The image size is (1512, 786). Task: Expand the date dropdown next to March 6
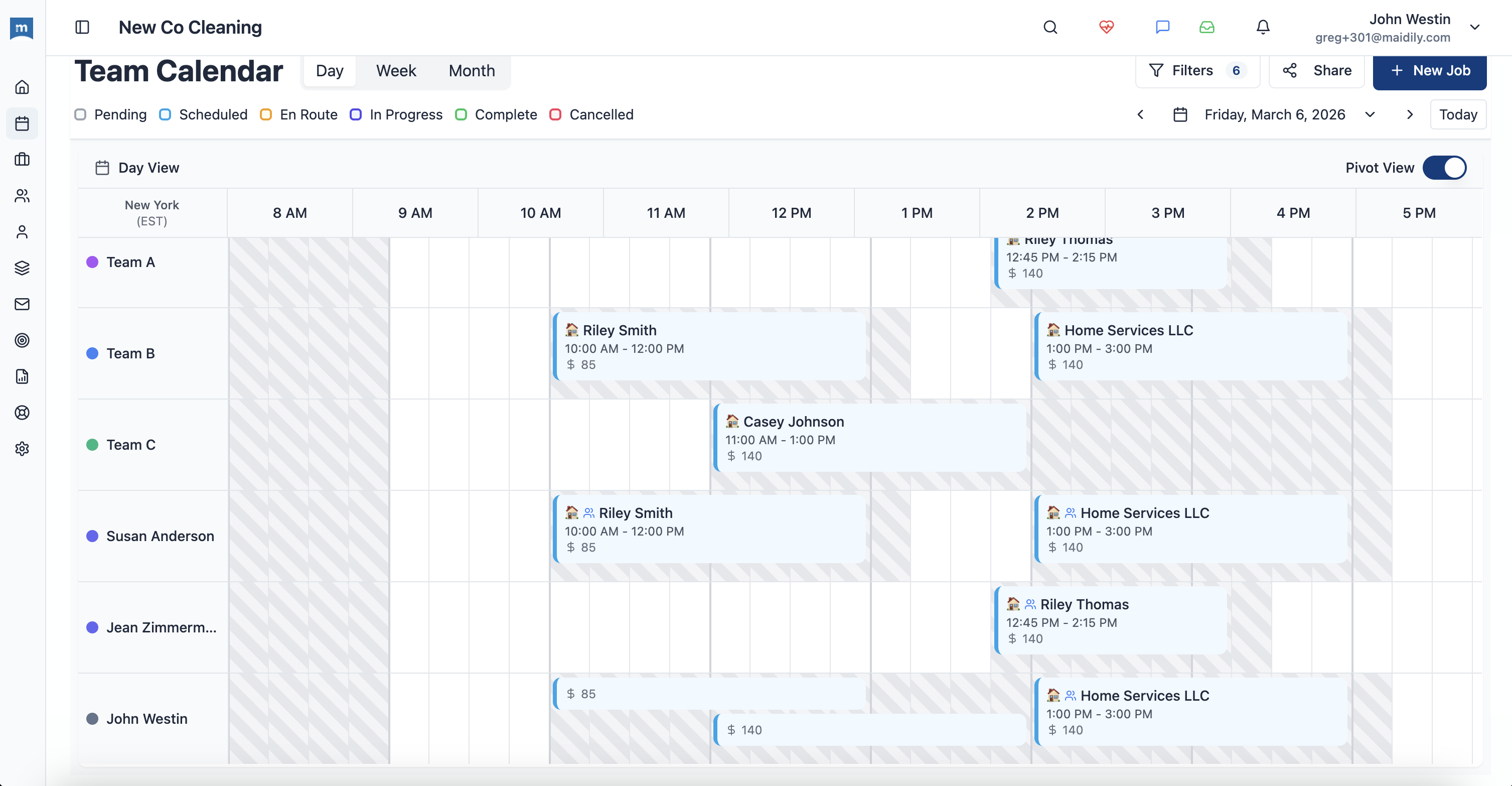coord(1370,114)
